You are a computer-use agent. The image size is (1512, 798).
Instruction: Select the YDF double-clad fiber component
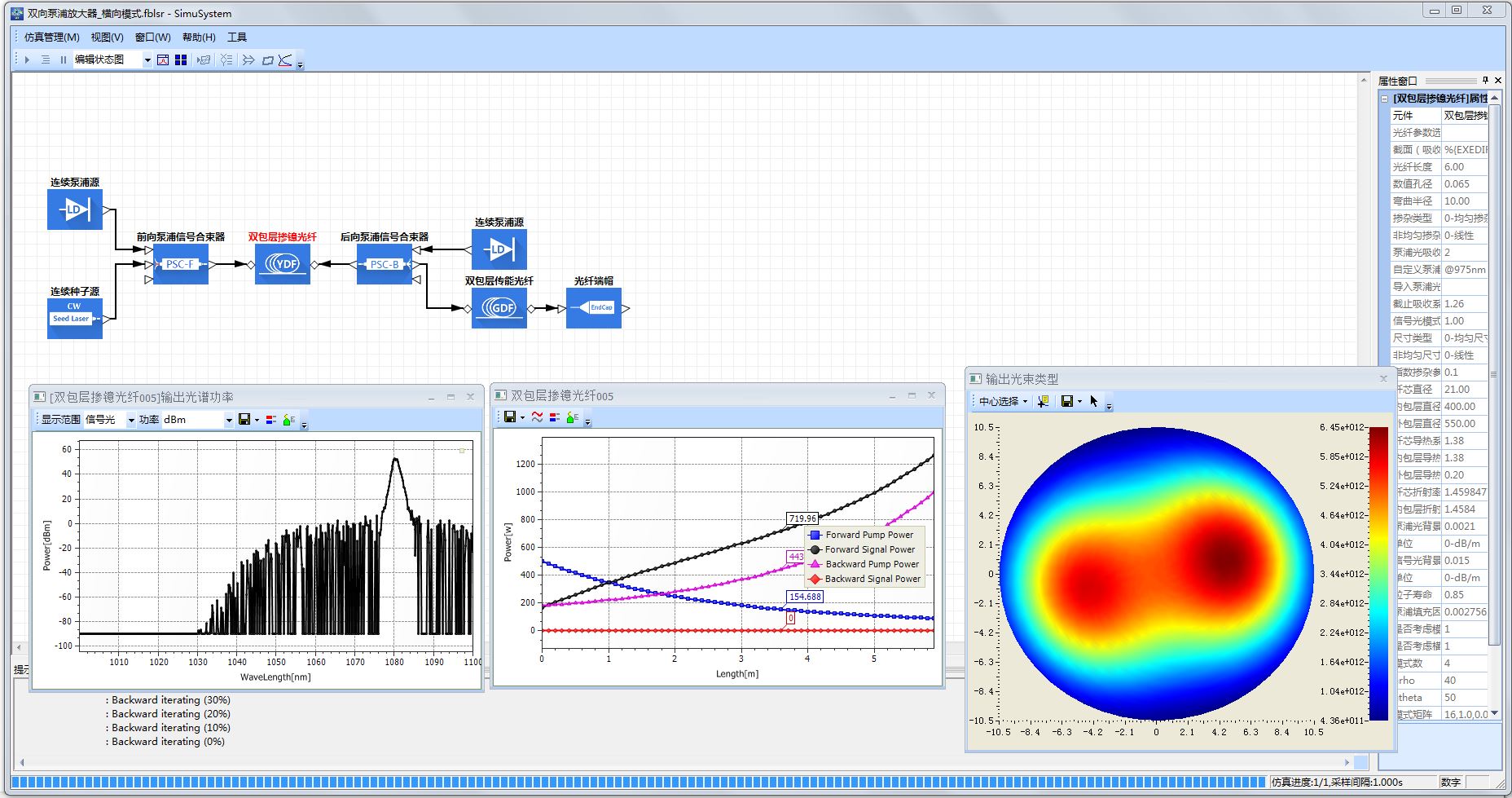282,263
